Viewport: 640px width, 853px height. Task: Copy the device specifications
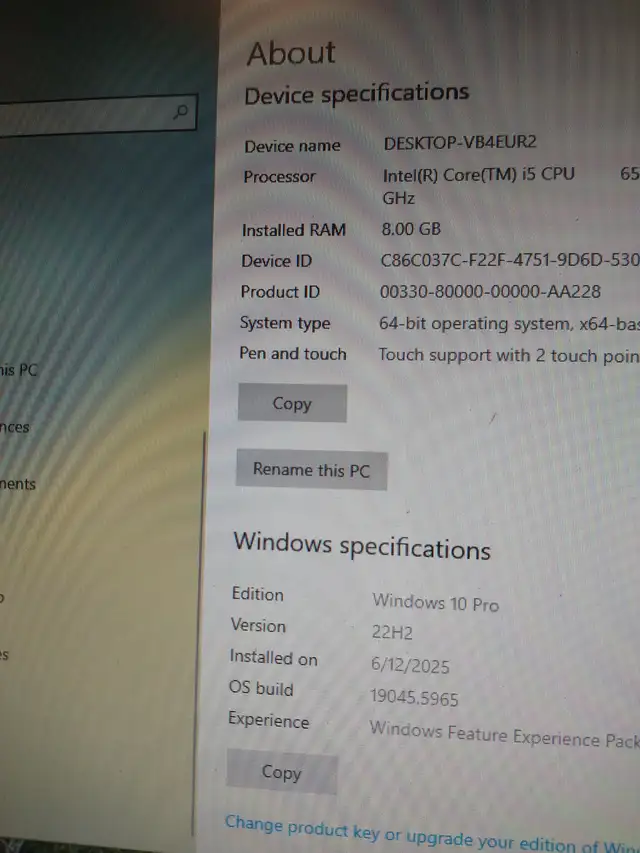coord(292,403)
